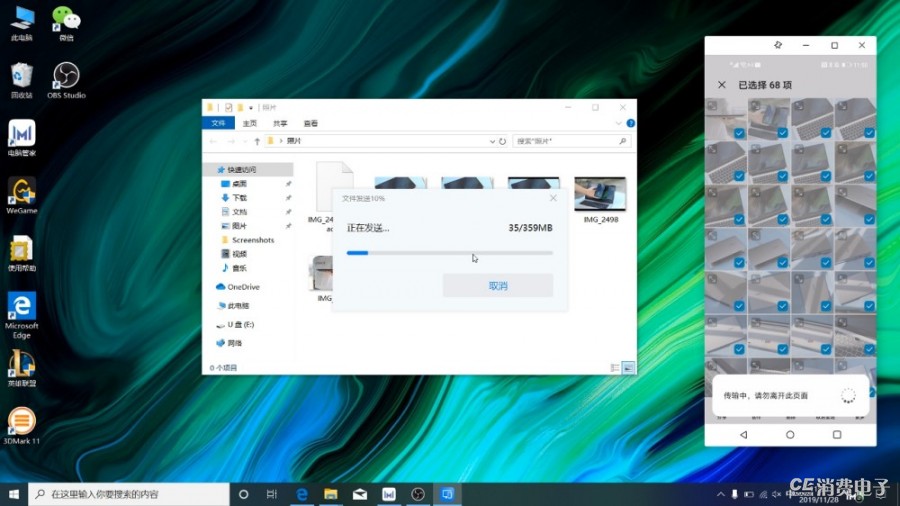900x506 pixels.
Task: Refresh the Explorer address bar
Action: coord(502,141)
